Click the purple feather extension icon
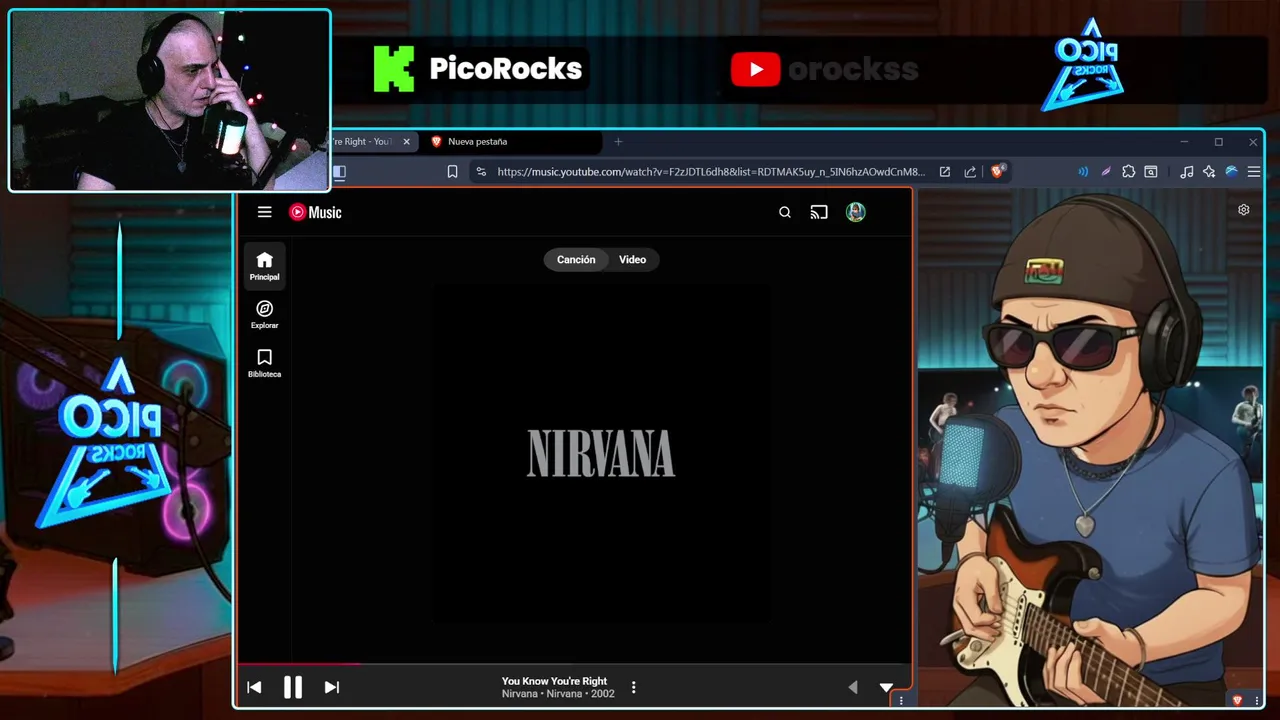1280x720 pixels. tap(1106, 172)
